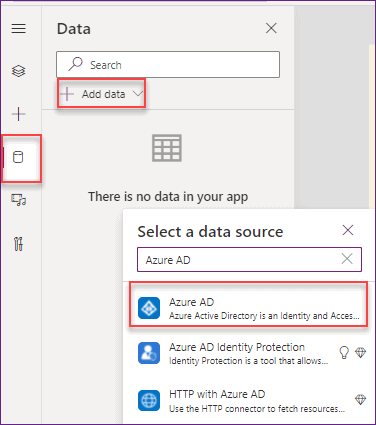Click the 'Azure Active Directory is an Identity' description
The height and width of the screenshot is (425, 376).
coord(264,316)
